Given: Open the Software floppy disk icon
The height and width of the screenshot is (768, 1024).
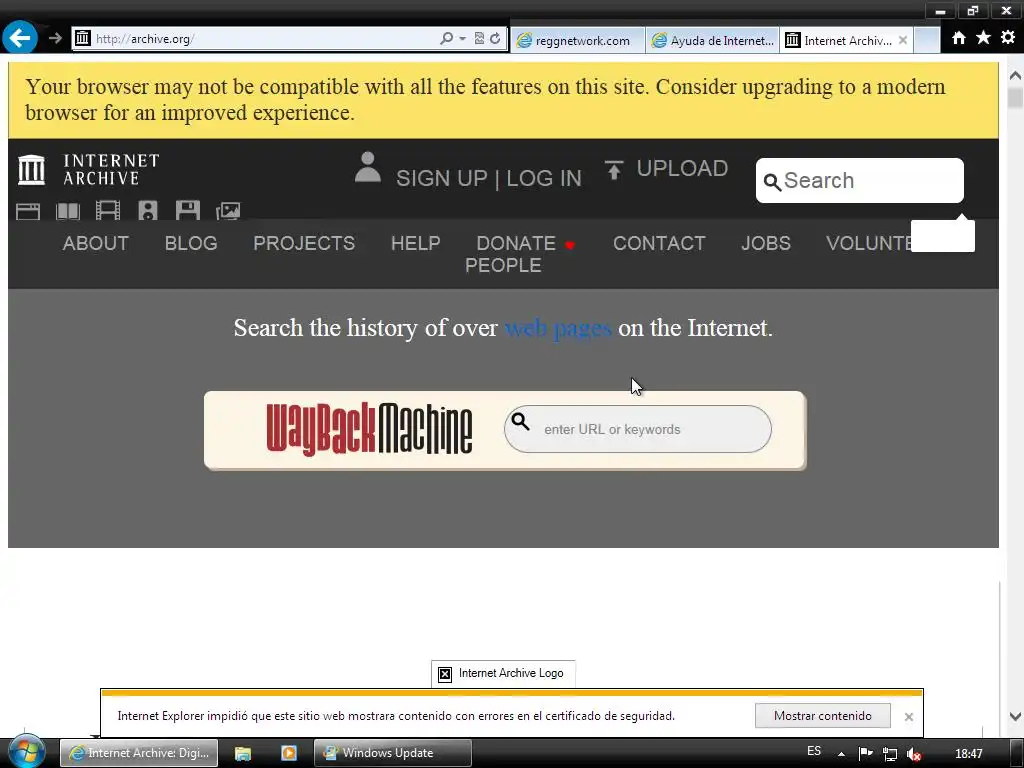Looking at the screenshot, I should pos(187,210).
